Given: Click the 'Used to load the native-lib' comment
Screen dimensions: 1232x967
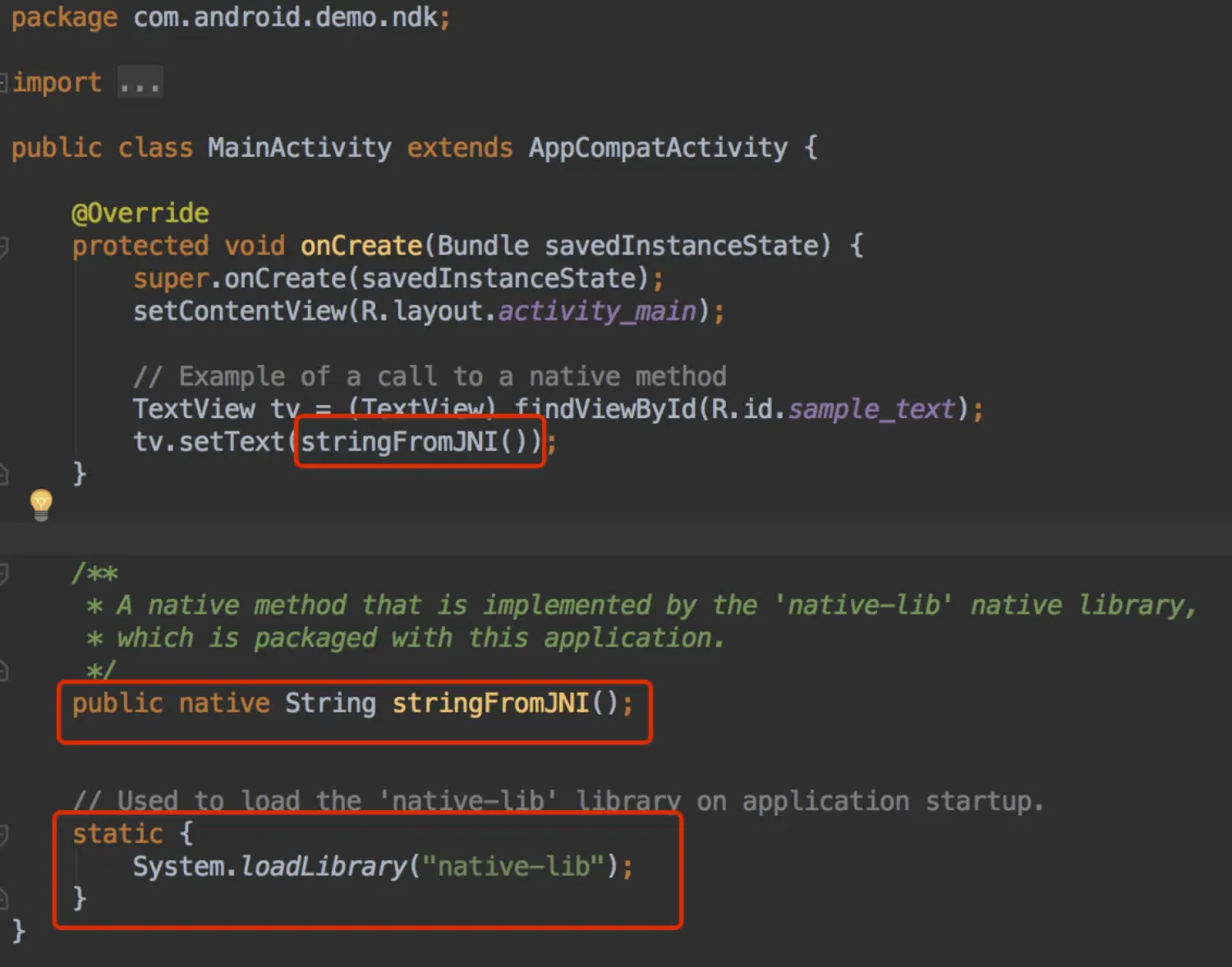Looking at the screenshot, I should (x=558, y=801).
